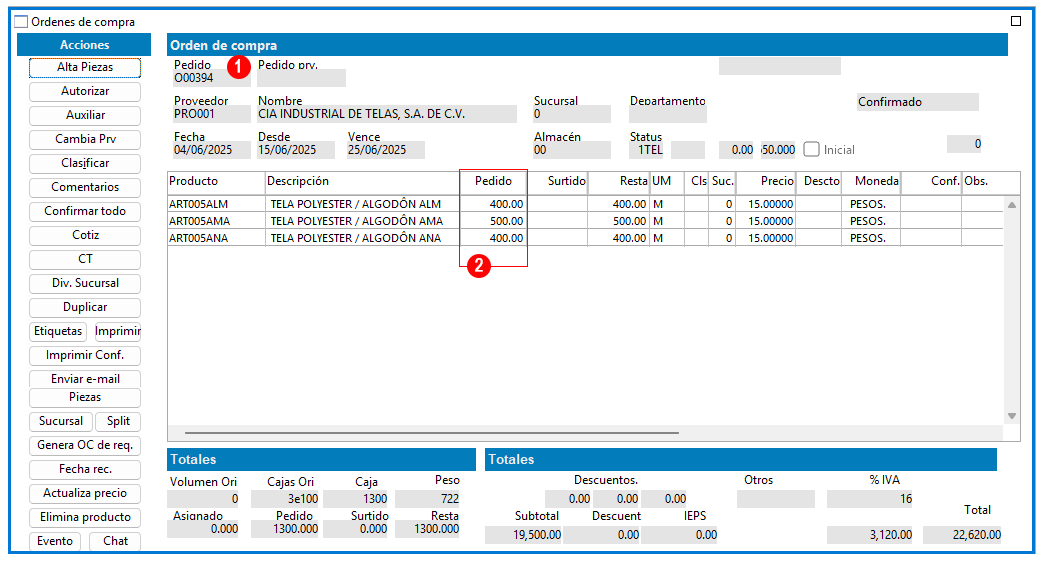Click the Nombre field CIA INDUSTRIAL DE TELAS
The image size is (1043, 563).
[386, 114]
